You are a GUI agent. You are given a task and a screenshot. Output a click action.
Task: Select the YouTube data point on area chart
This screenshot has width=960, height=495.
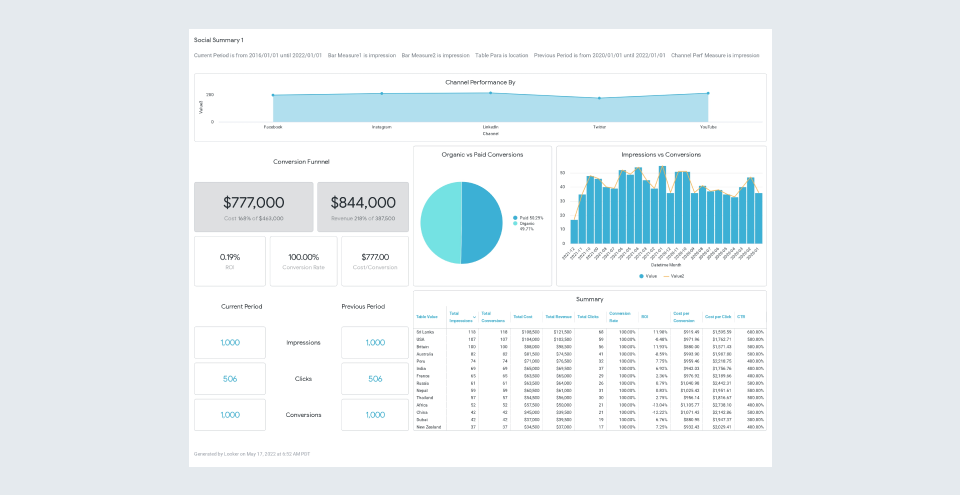708,93
